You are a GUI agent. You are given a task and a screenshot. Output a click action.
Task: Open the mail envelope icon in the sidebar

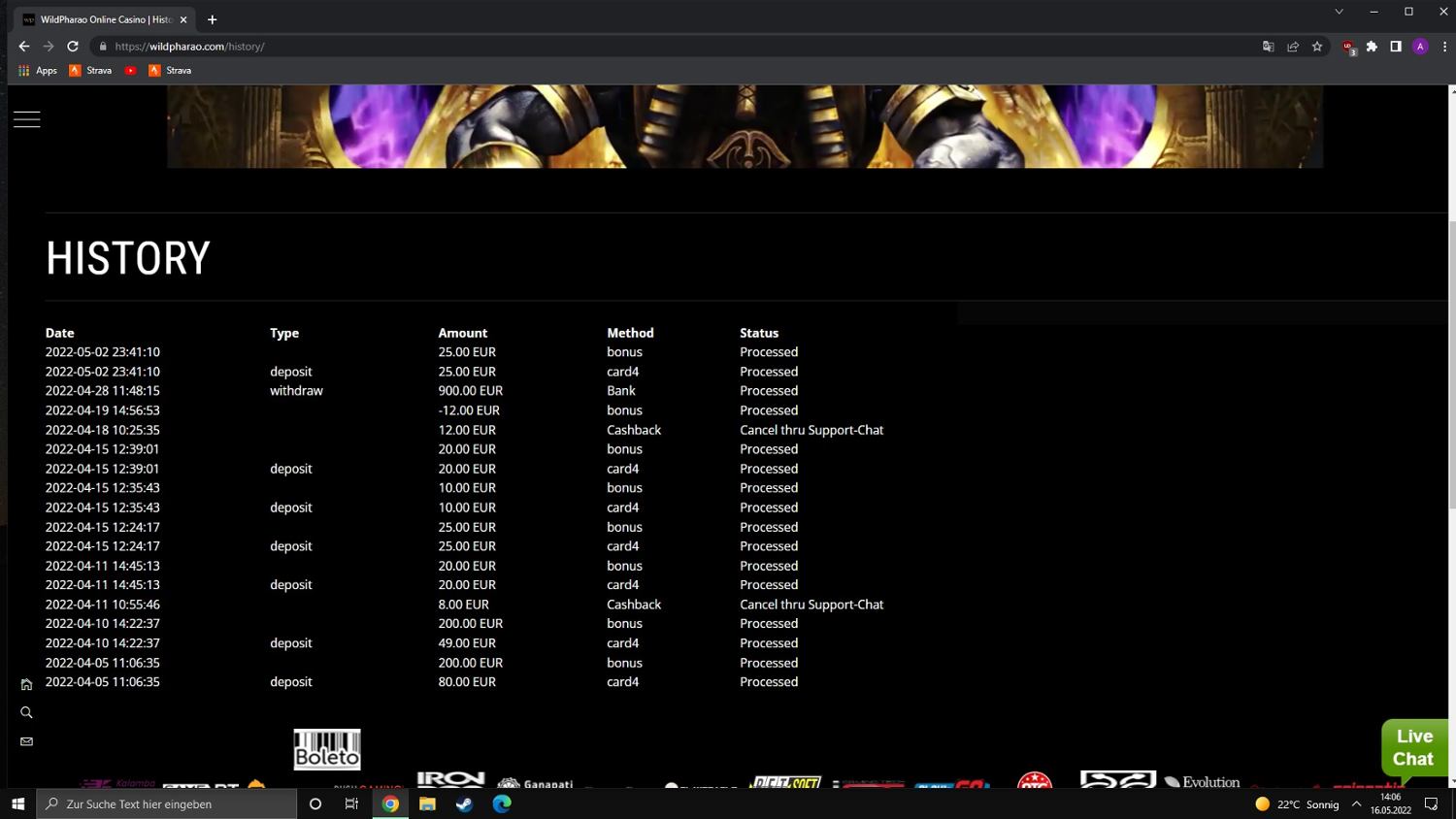pos(26,741)
